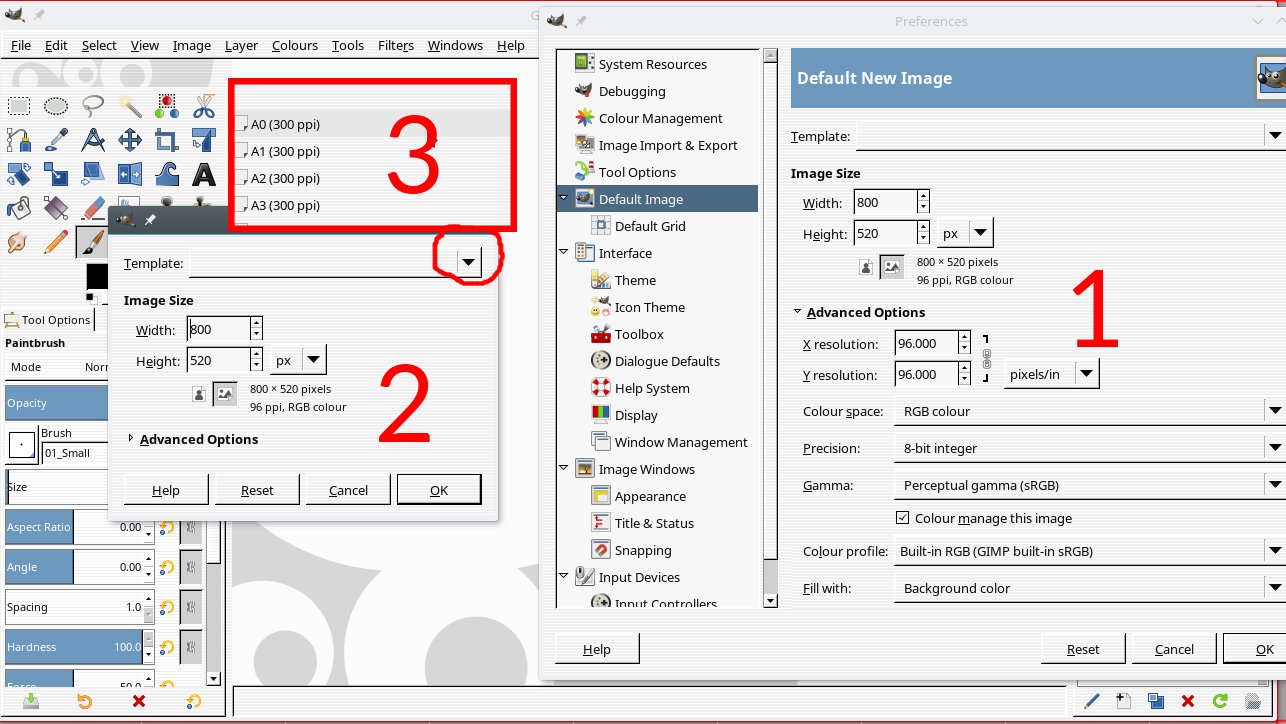The height and width of the screenshot is (724, 1286).
Task: Pick the Colour Picker eyedropper tool
Action: (56, 140)
